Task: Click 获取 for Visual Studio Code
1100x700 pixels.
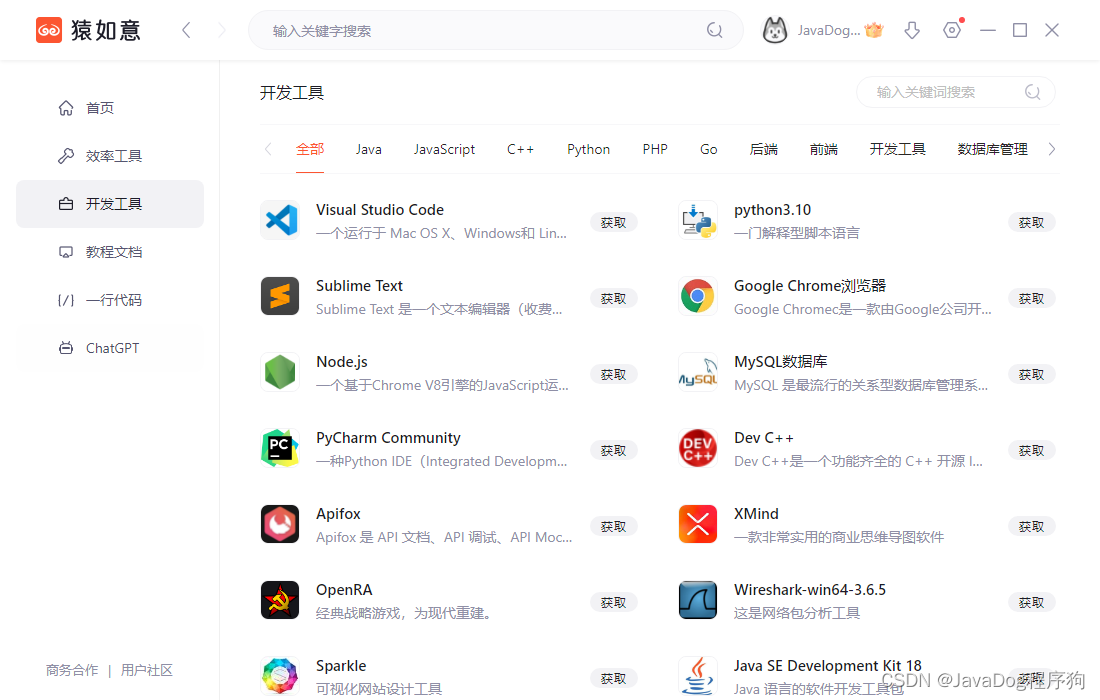Action: point(613,222)
